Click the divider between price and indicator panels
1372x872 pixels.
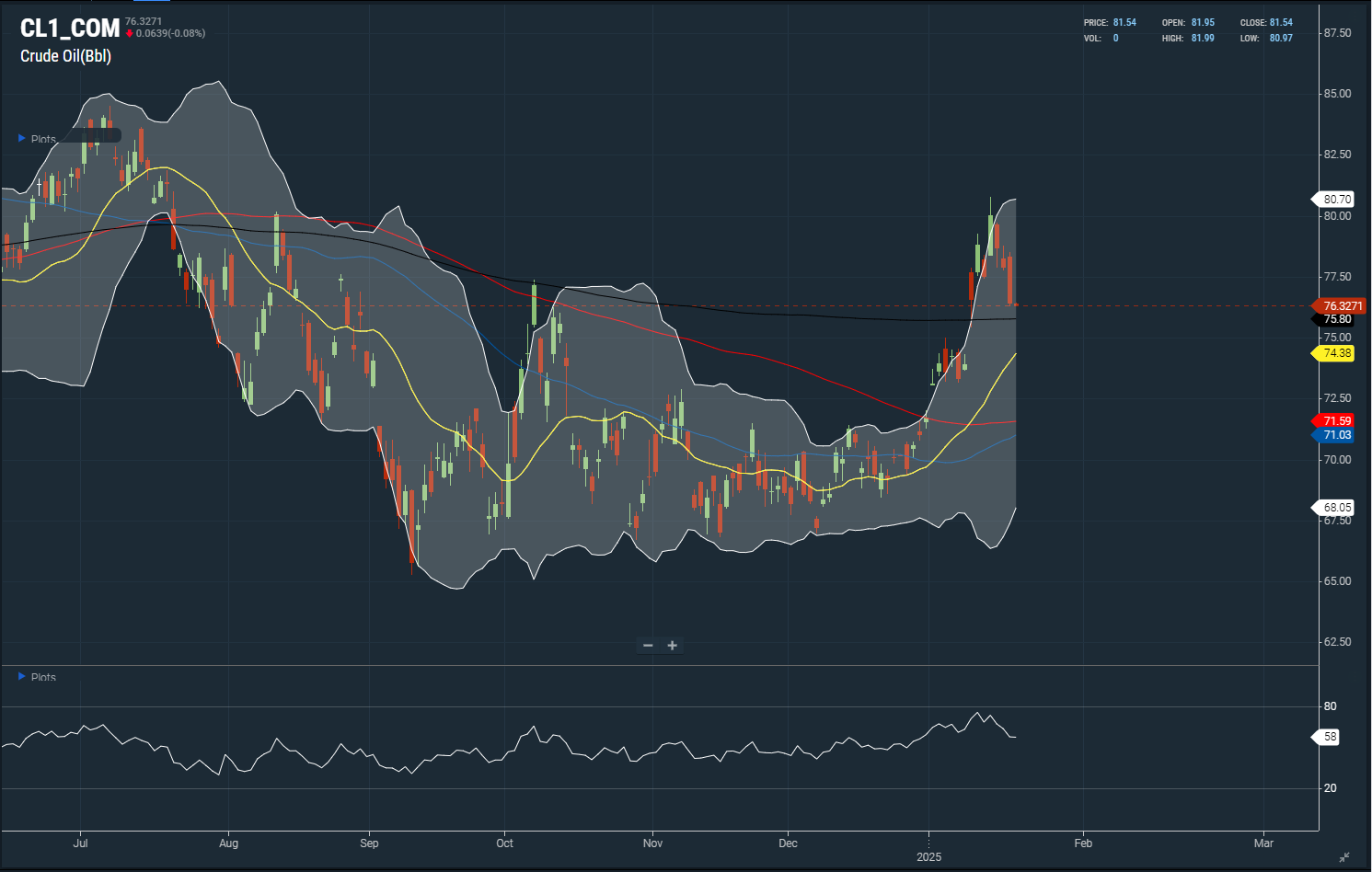point(659,665)
